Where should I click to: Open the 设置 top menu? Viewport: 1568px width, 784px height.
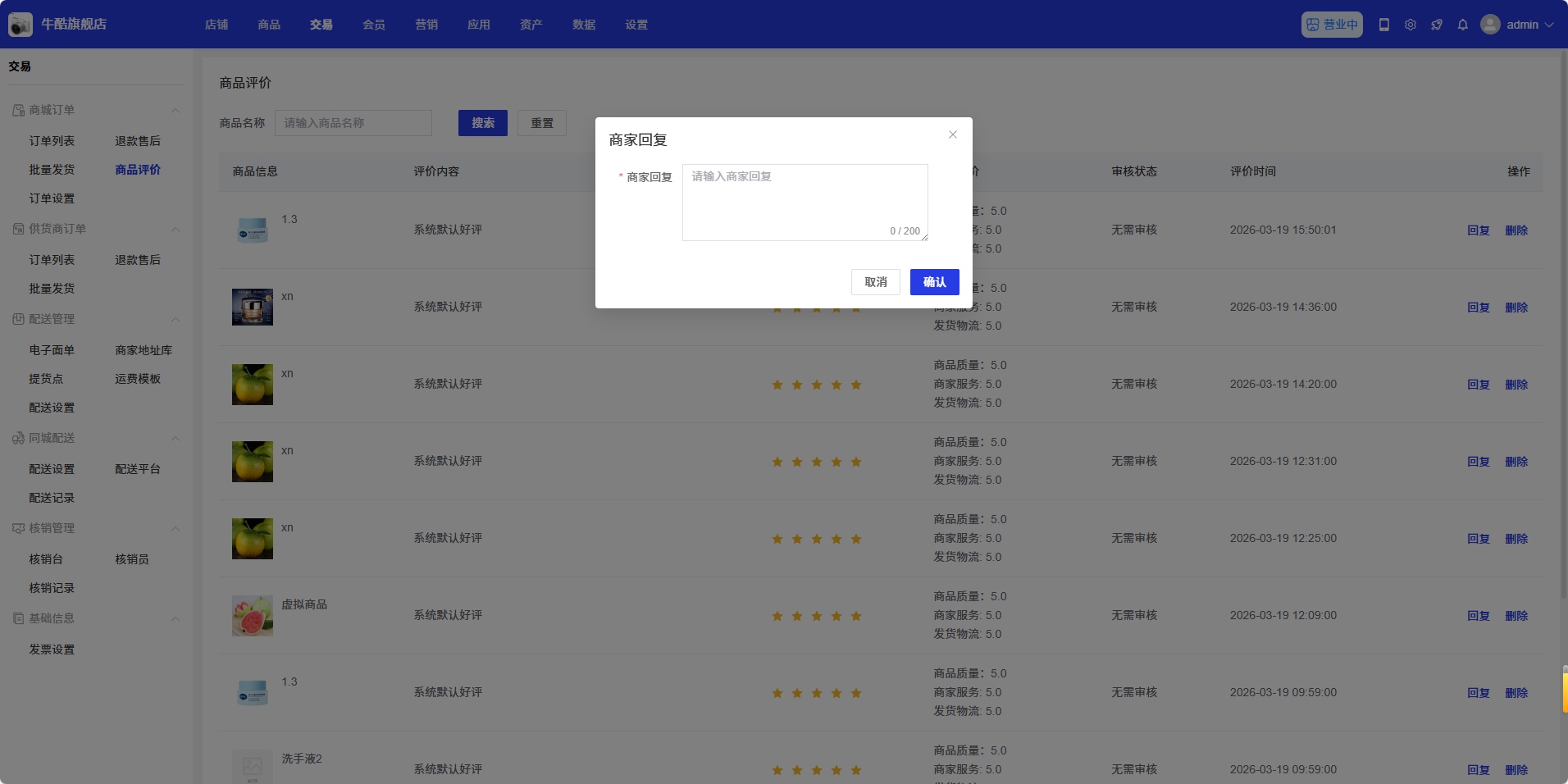[x=636, y=25]
